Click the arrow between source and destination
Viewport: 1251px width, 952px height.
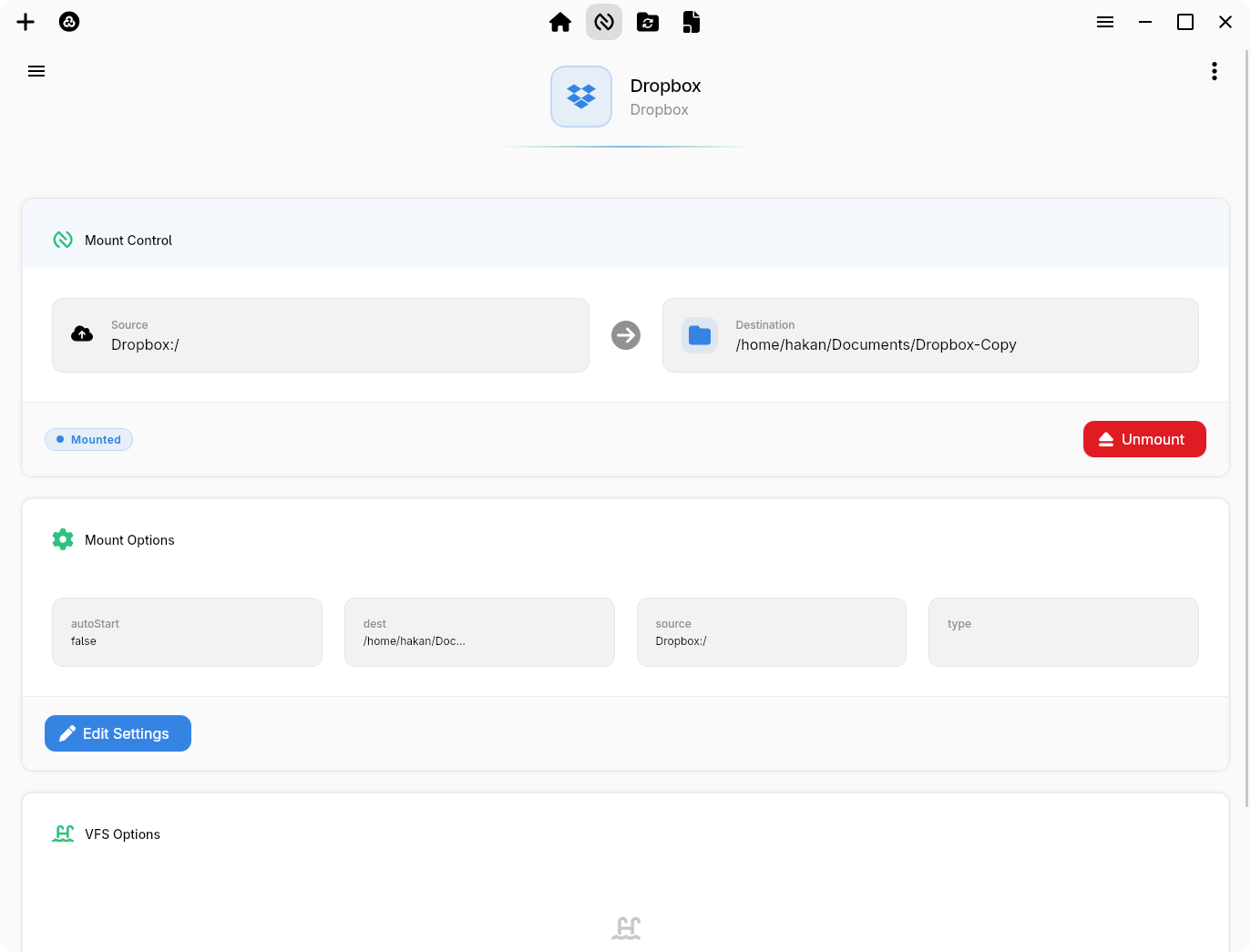pyautogui.click(x=626, y=335)
